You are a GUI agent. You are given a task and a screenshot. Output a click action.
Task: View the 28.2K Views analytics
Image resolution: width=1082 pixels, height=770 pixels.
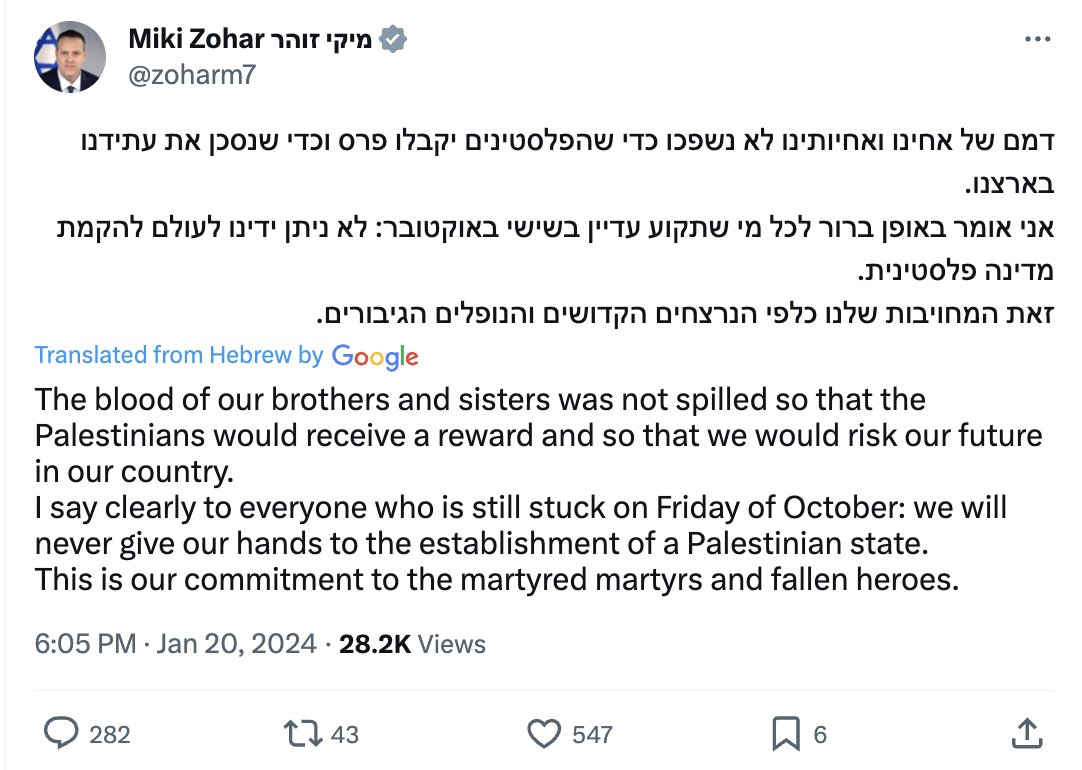(x=412, y=644)
